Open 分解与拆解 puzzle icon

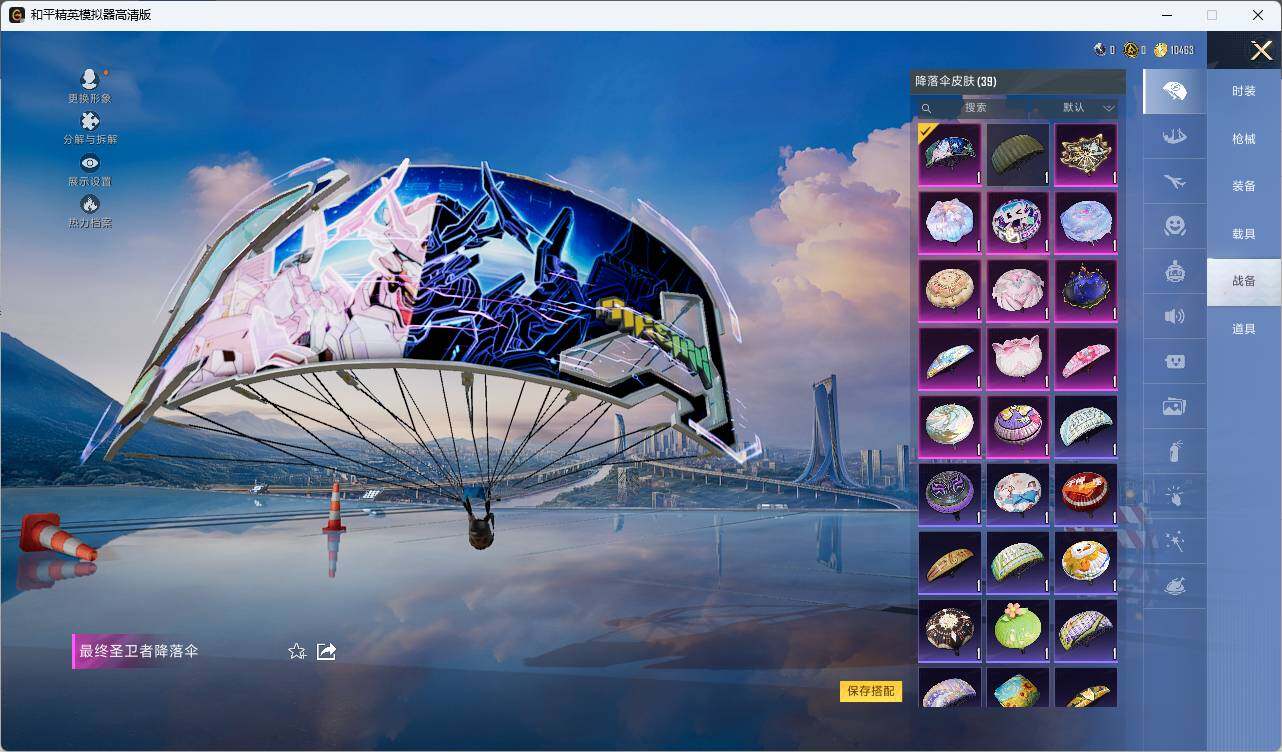90,121
